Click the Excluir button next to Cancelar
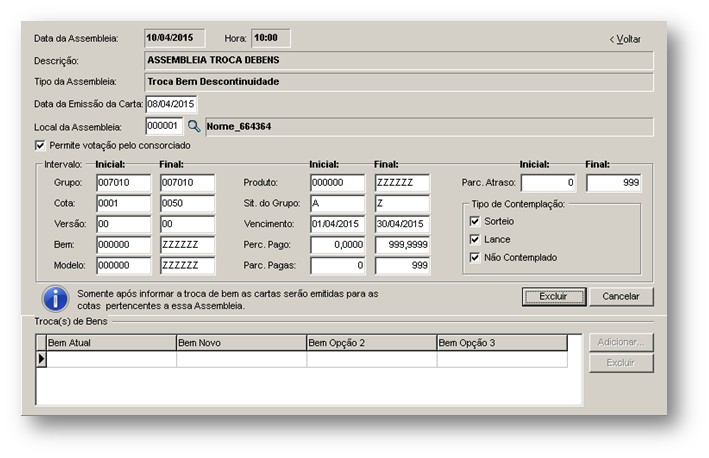The height and width of the screenshot is (458, 709). tap(554, 297)
